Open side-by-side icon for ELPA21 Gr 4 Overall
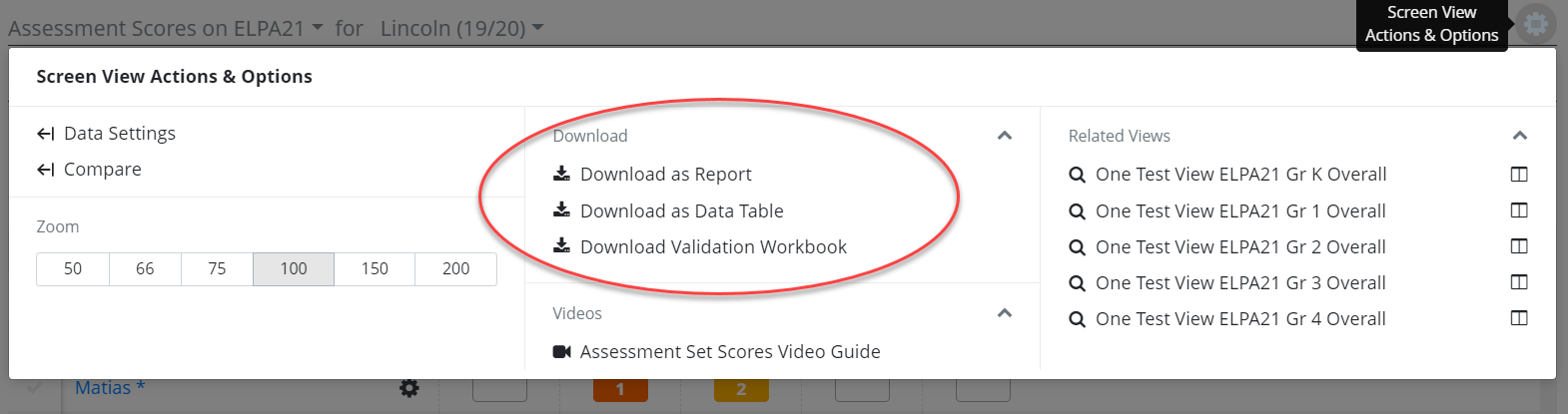The image size is (1568, 414). pos(1519,318)
